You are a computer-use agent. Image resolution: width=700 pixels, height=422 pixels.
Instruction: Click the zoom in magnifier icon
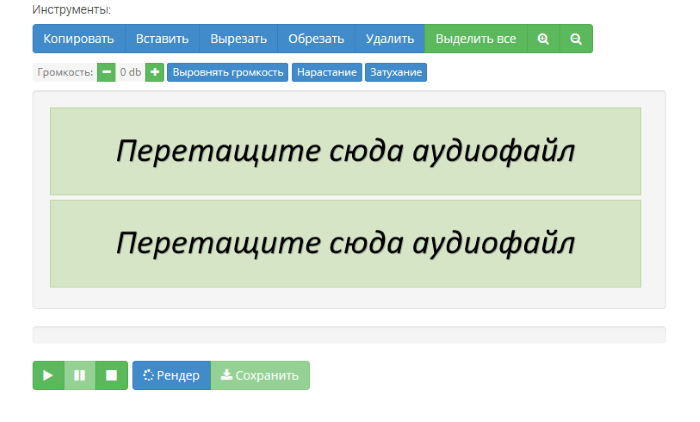(x=543, y=39)
